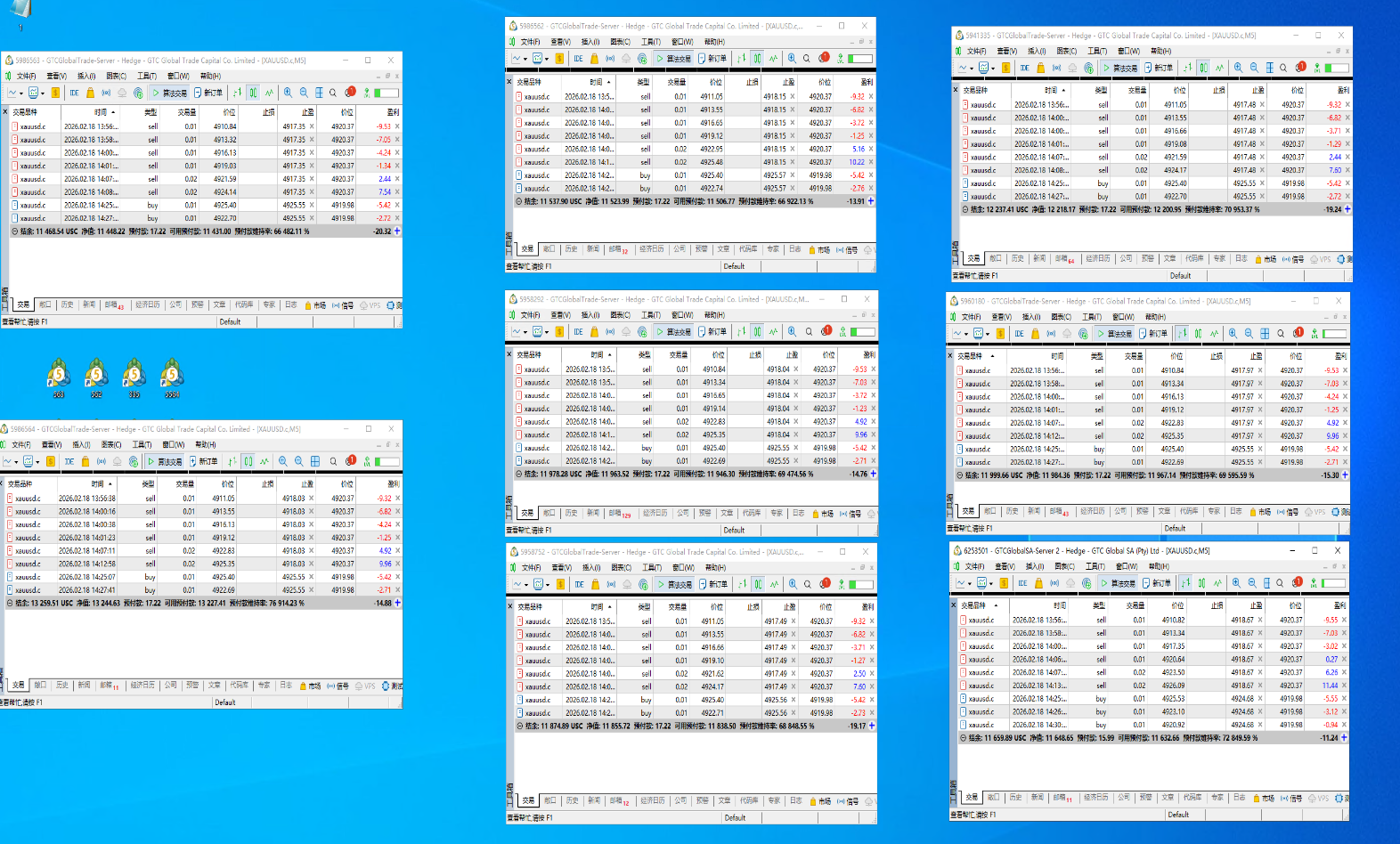Collapse the balance summary row in window 5986563

pyautogui.click(x=14, y=231)
